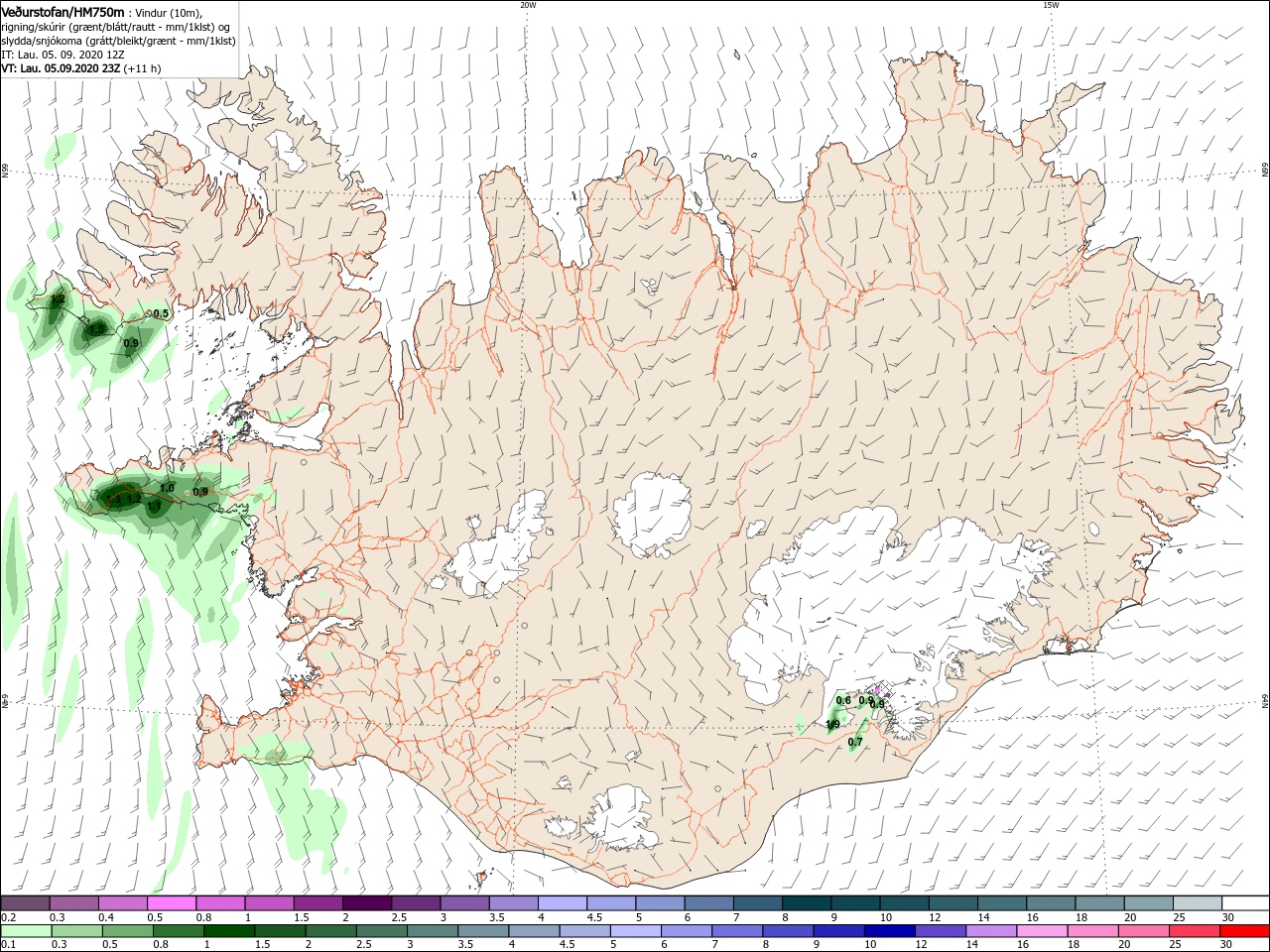Click the 30 label on the snow scale row

[x=1227, y=917]
